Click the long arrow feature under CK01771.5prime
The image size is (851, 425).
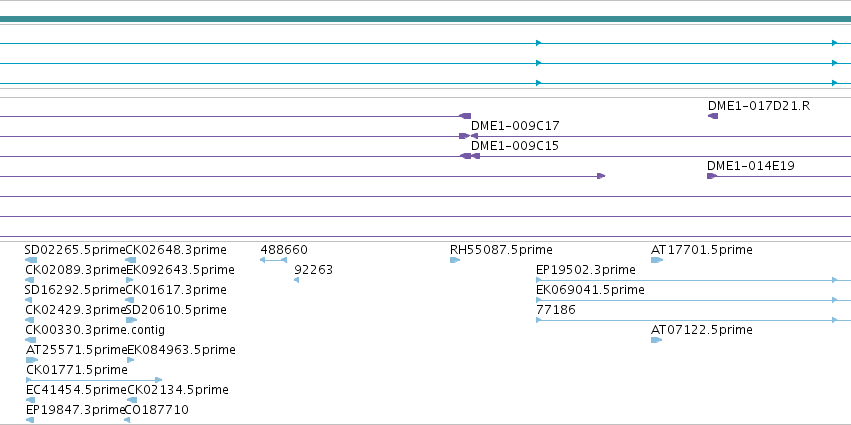(x=94, y=380)
